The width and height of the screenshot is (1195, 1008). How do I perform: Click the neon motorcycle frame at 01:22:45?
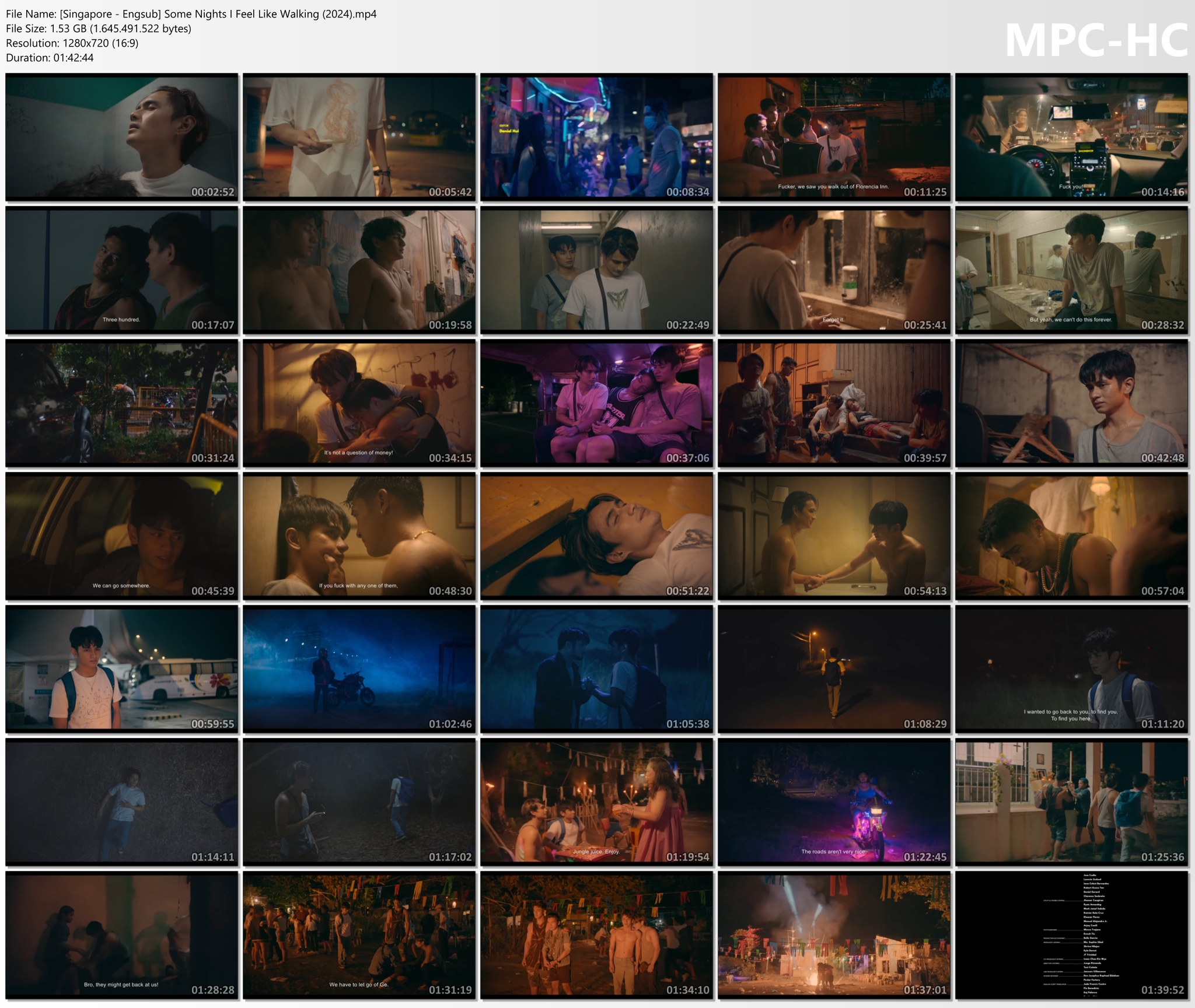point(834,802)
